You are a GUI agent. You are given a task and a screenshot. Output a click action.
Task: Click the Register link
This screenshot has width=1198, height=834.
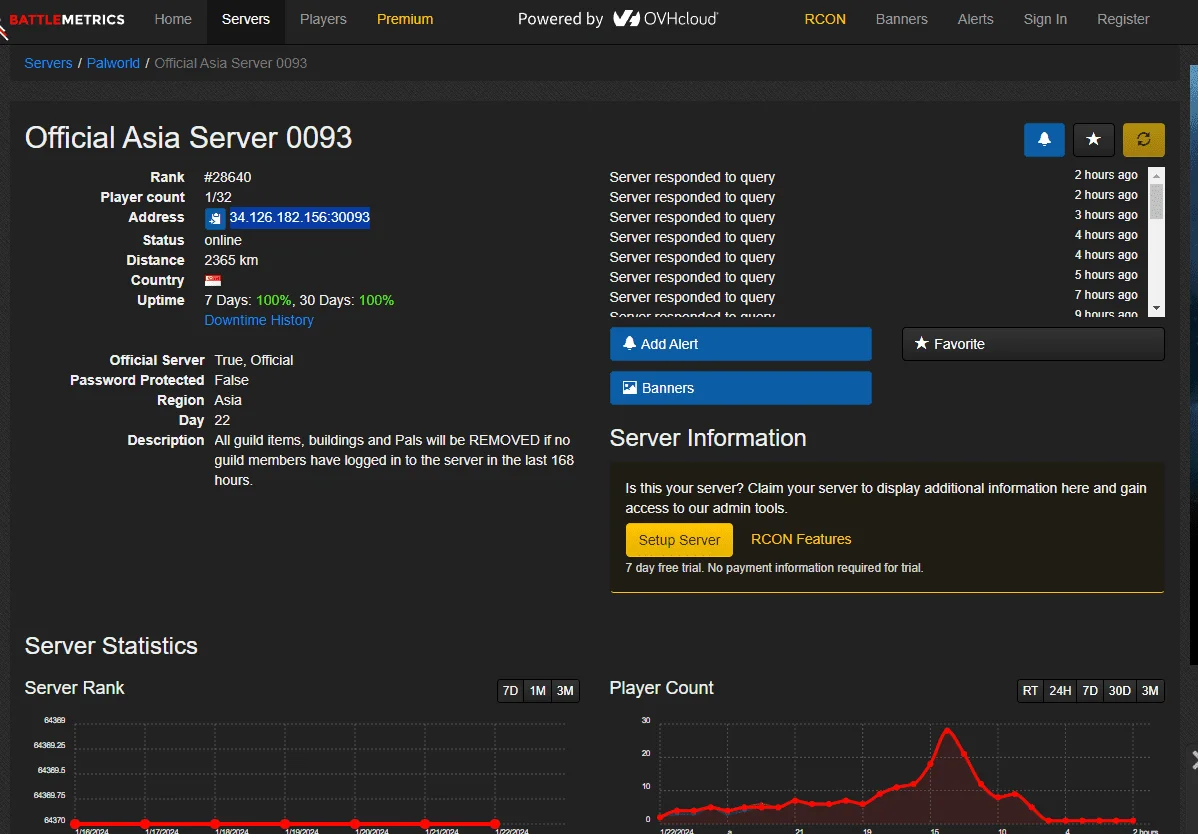(x=1123, y=19)
